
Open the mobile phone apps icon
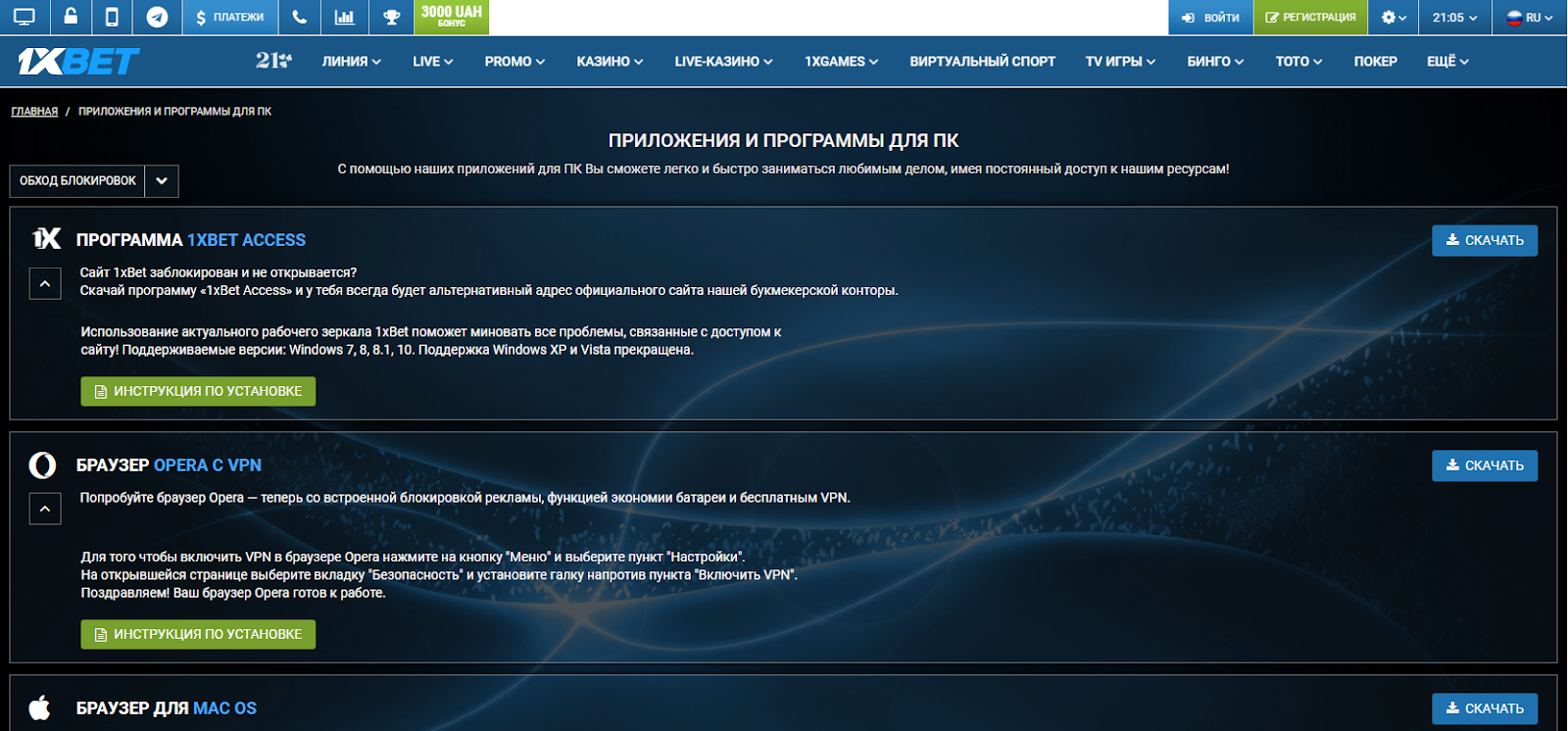(112, 17)
